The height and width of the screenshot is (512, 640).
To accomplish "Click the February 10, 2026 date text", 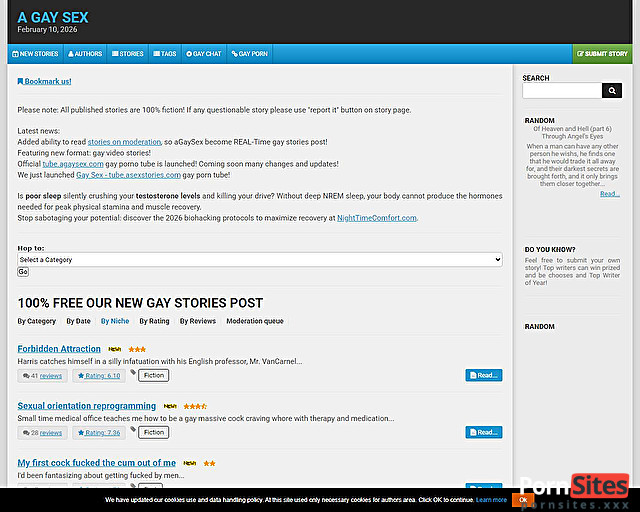I will point(47,30).
